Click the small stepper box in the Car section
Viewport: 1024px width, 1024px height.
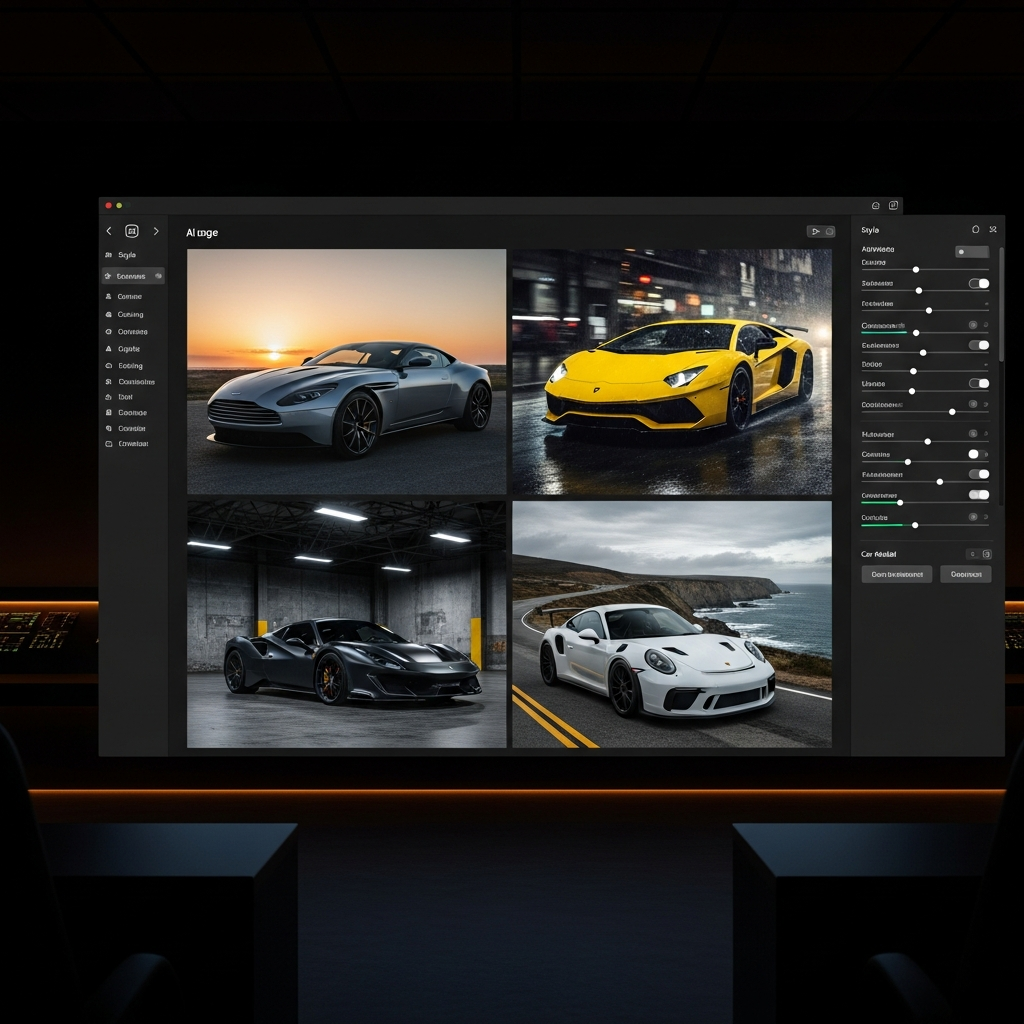click(x=979, y=554)
